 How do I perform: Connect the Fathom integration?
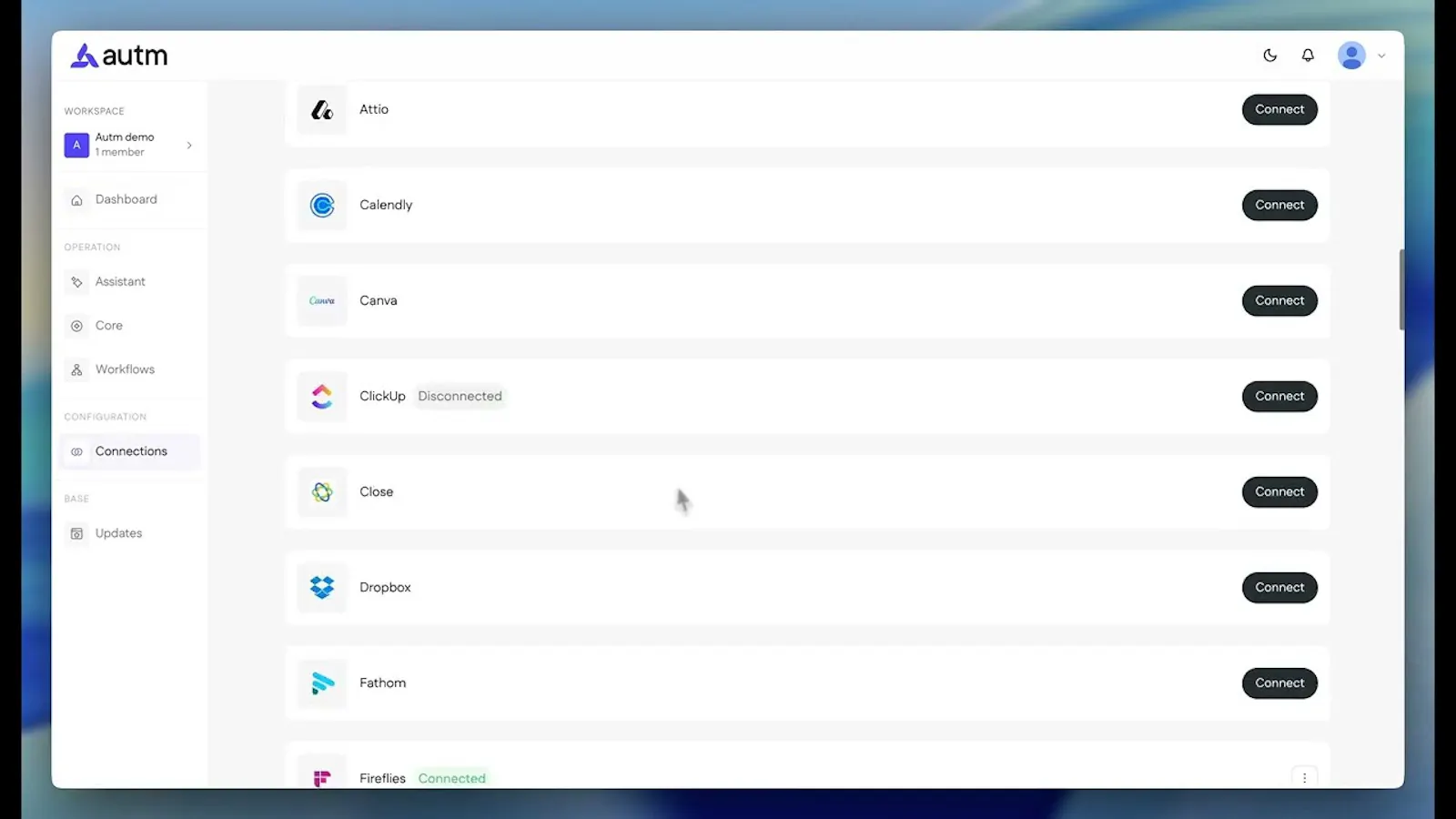[1279, 682]
